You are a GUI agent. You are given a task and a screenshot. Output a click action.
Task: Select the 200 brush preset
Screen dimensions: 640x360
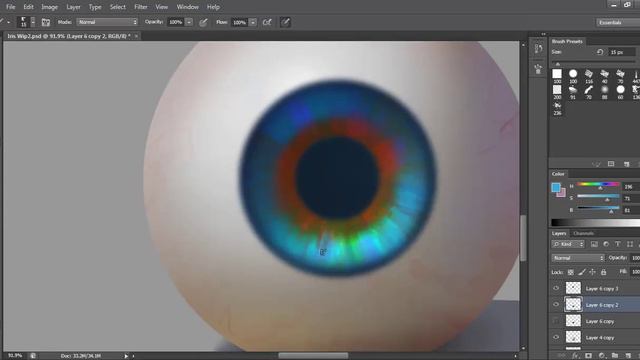coord(557,91)
